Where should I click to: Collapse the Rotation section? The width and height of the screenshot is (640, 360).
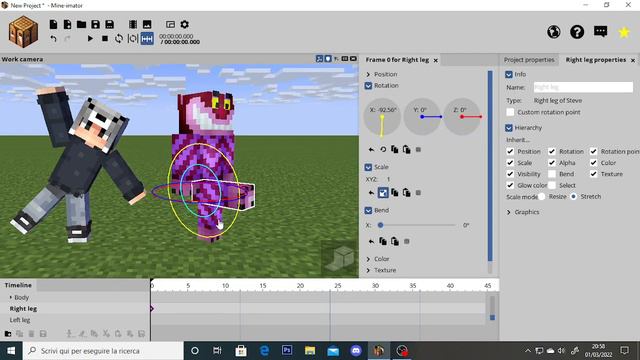tap(368, 86)
